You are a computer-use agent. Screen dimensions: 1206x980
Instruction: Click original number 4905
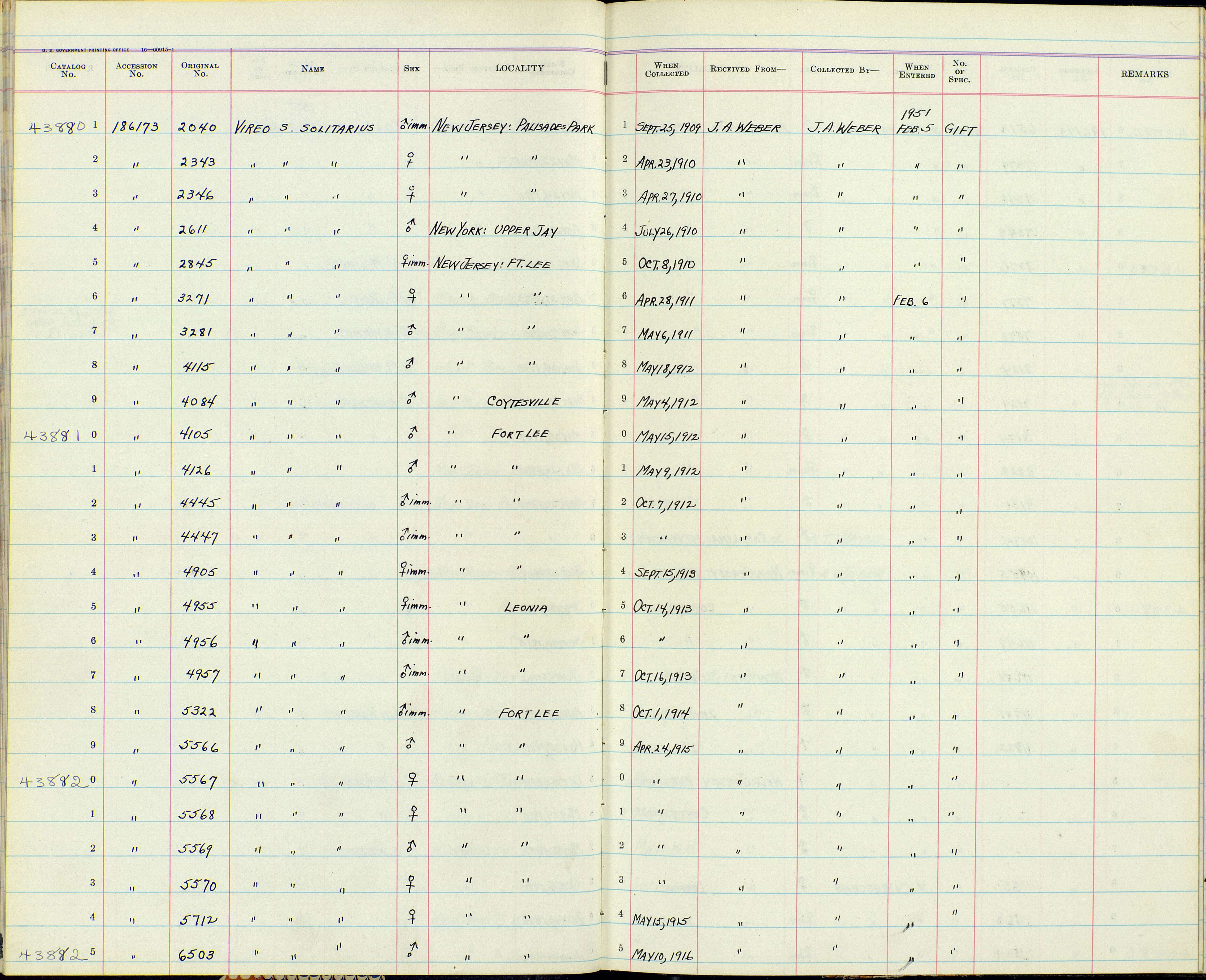[x=199, y=572]
